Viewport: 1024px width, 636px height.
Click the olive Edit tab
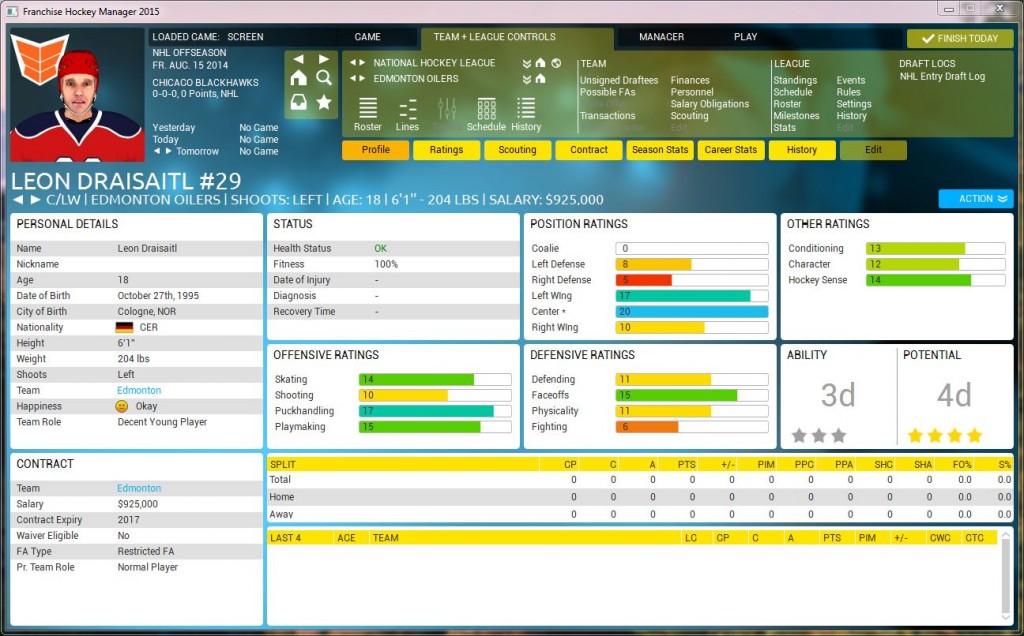click(873, 150)
